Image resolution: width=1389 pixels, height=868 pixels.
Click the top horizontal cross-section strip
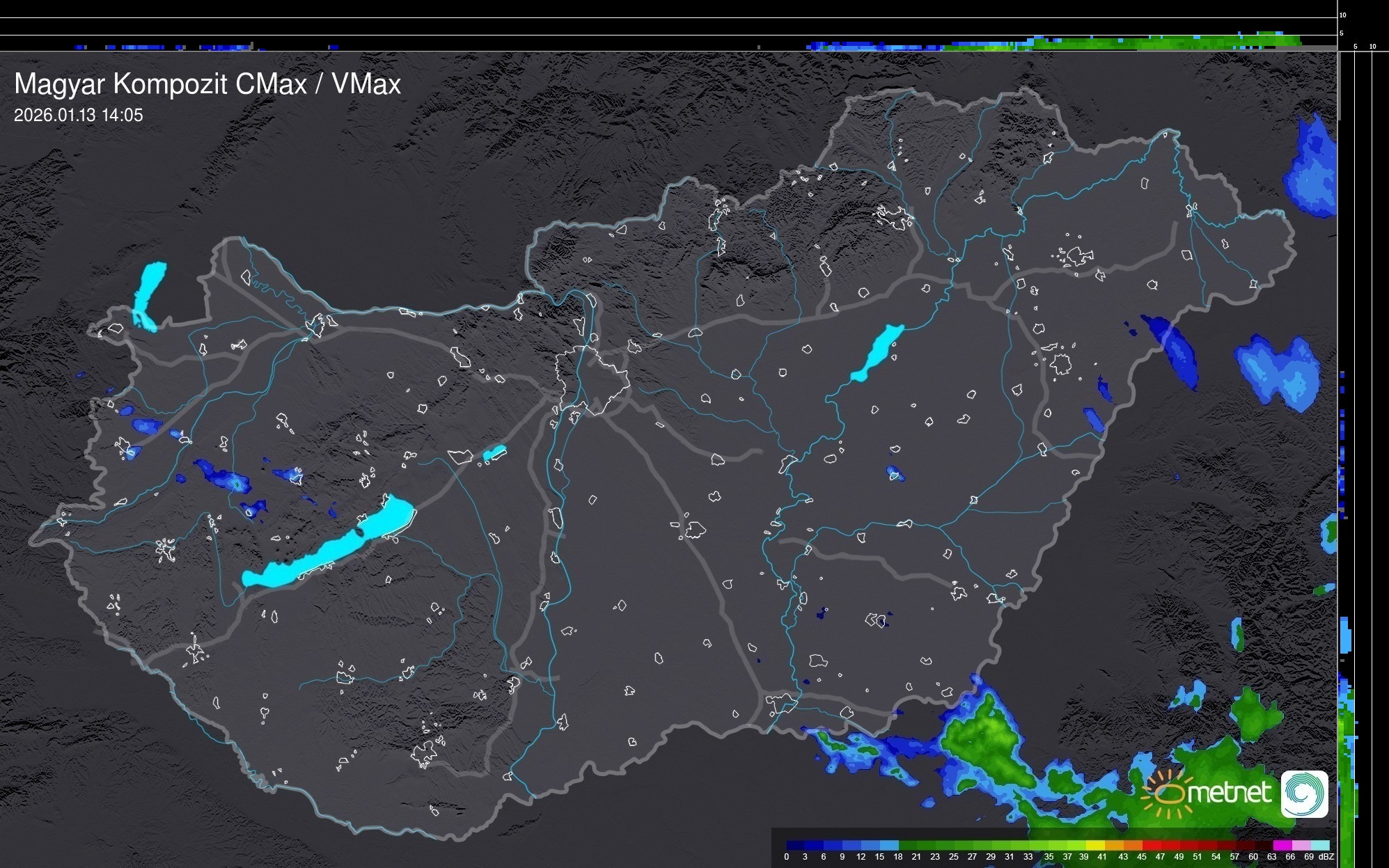(668, 28)
